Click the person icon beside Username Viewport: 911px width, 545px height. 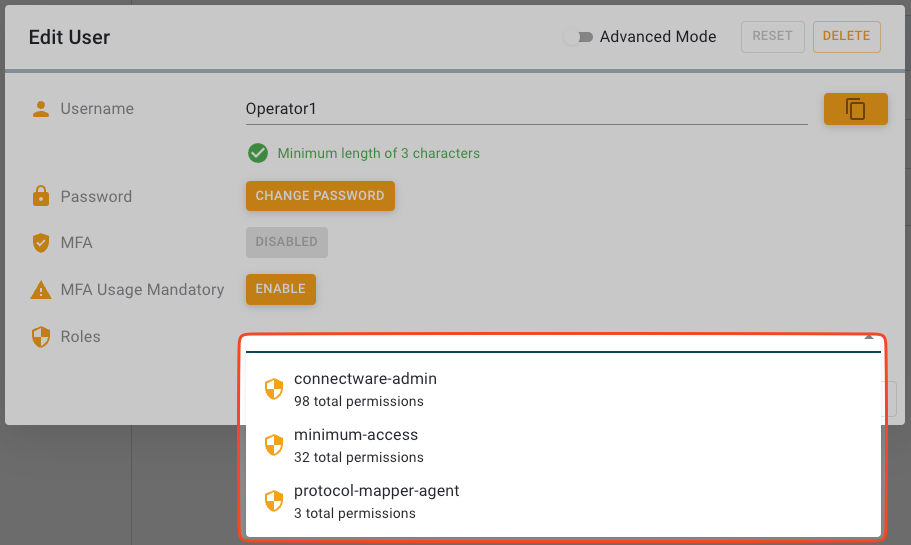coord(41,109)
